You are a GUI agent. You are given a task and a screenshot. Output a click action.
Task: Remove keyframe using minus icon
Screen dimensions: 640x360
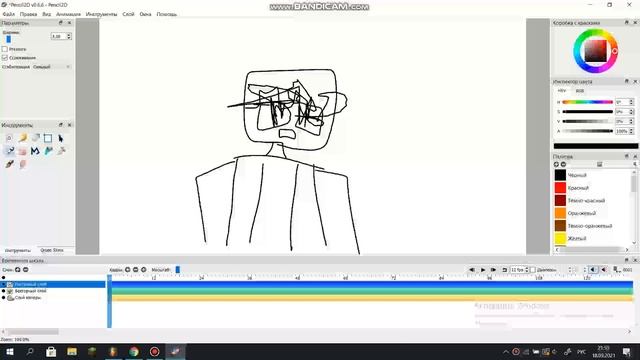click(136, 270)
